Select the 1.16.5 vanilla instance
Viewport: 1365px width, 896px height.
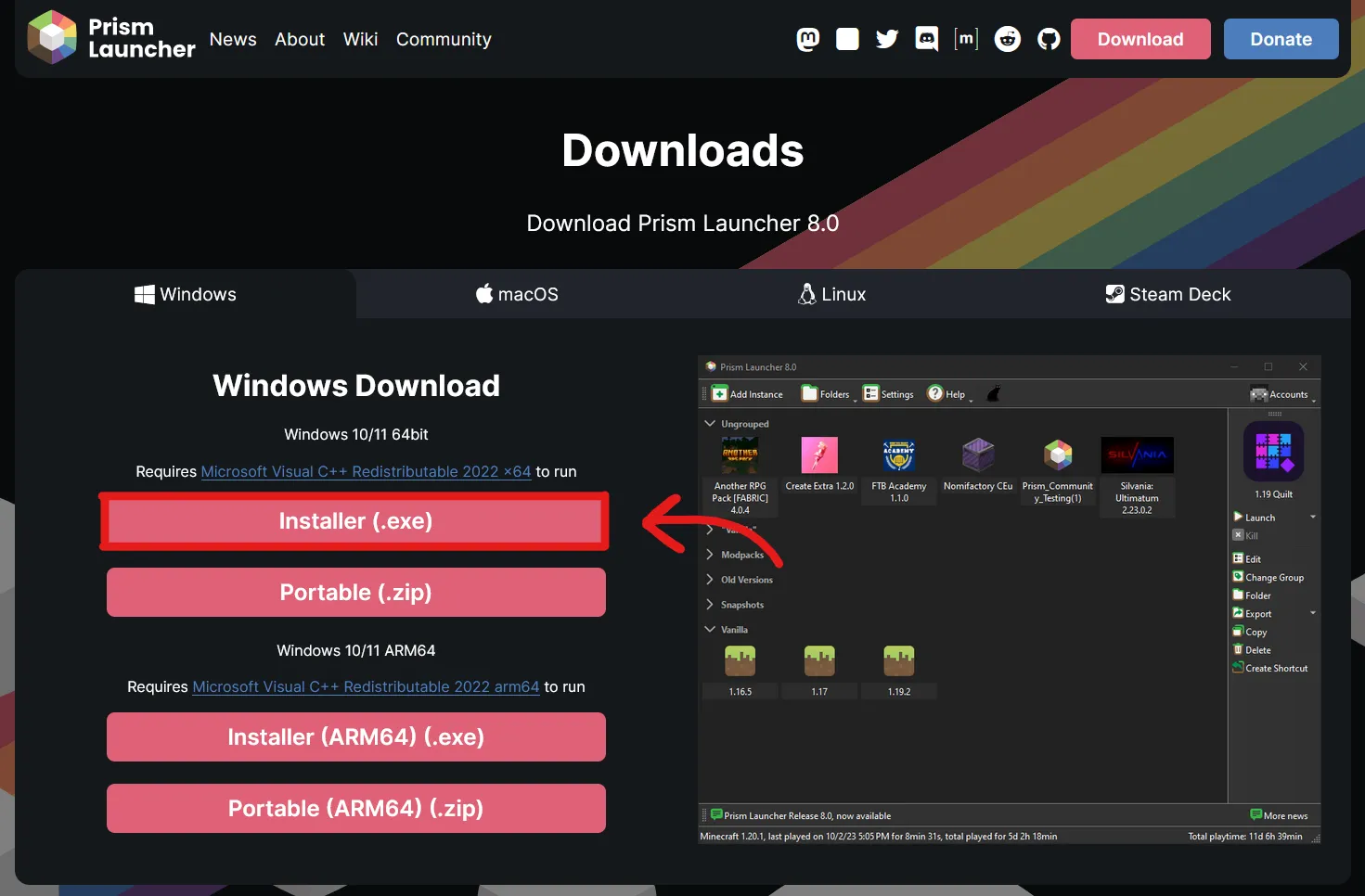tap(740, 672)
